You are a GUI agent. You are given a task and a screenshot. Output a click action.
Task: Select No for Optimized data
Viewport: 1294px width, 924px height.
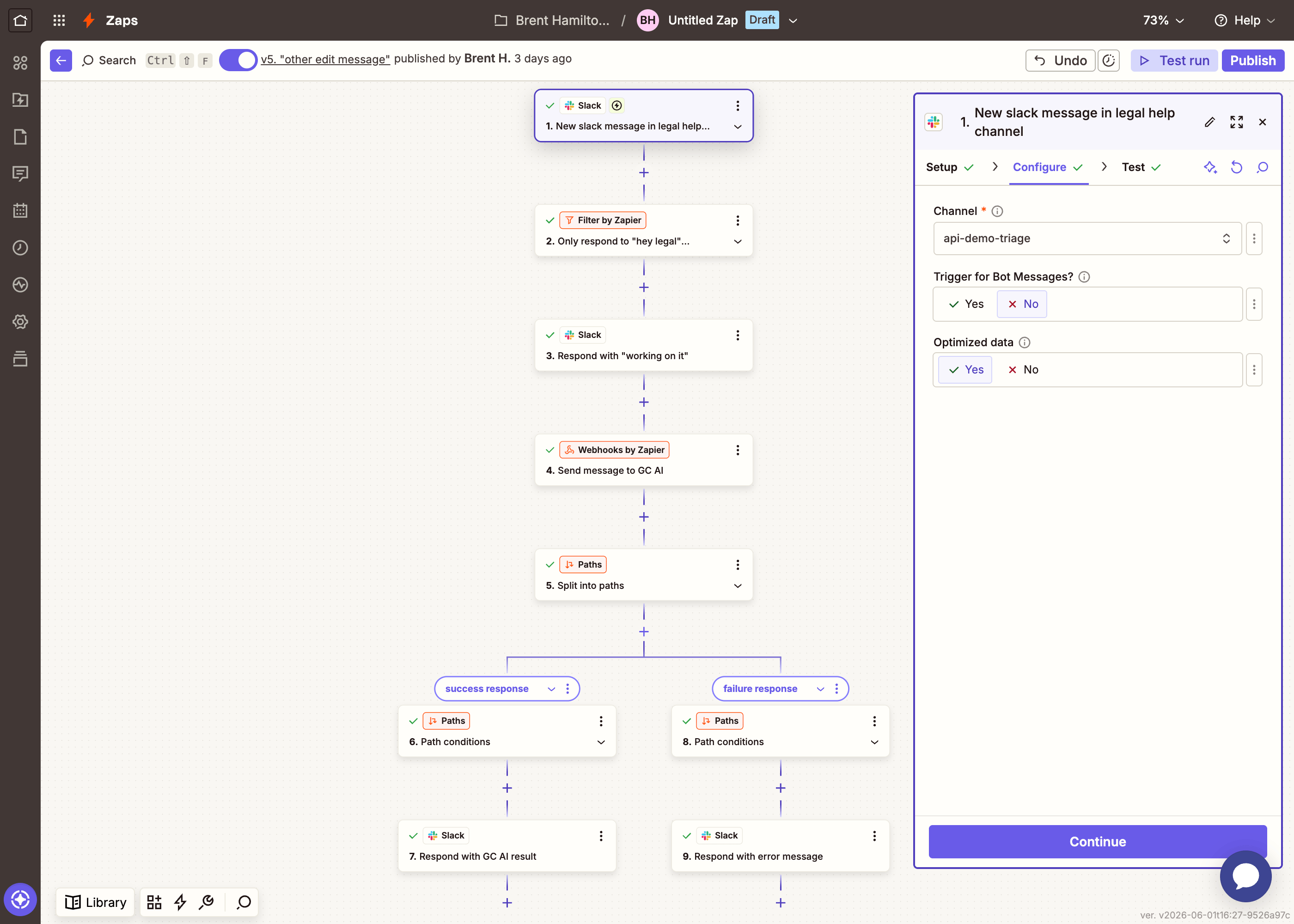(1023, 370)
